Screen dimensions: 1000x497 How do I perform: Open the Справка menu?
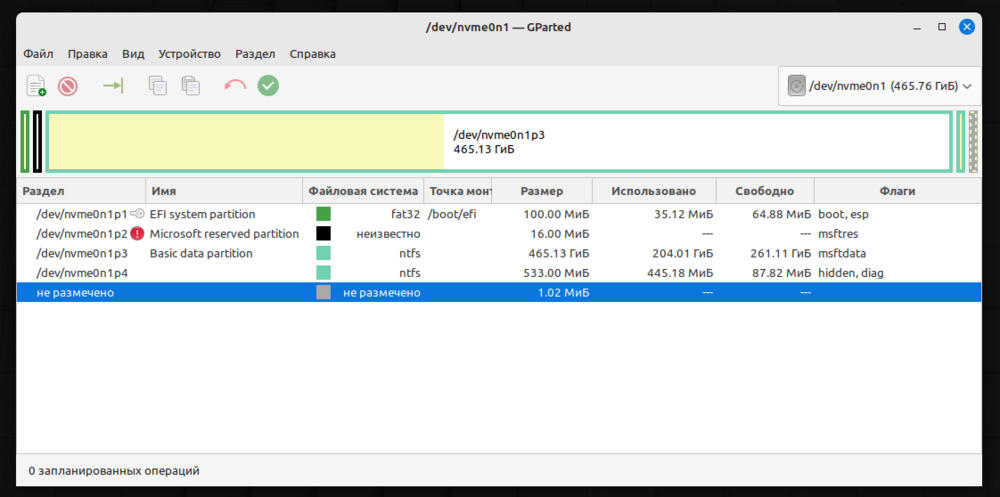point(312,54)
